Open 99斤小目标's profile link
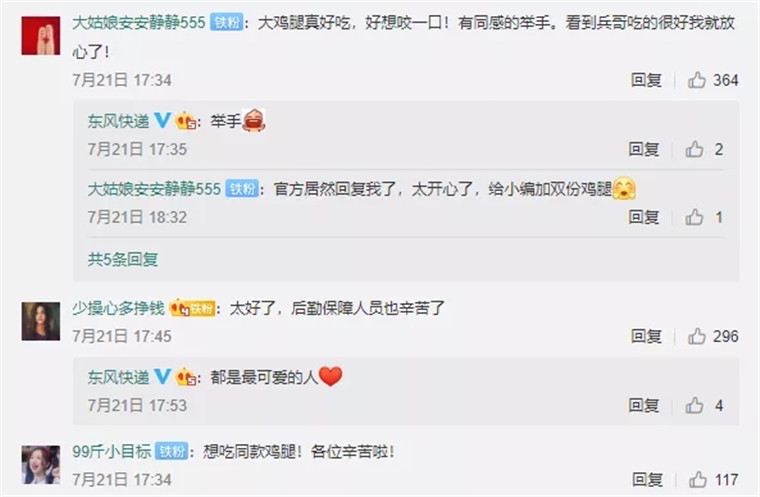Image resolution: width=760 pixels, height=497 pixels. point(111,451)
